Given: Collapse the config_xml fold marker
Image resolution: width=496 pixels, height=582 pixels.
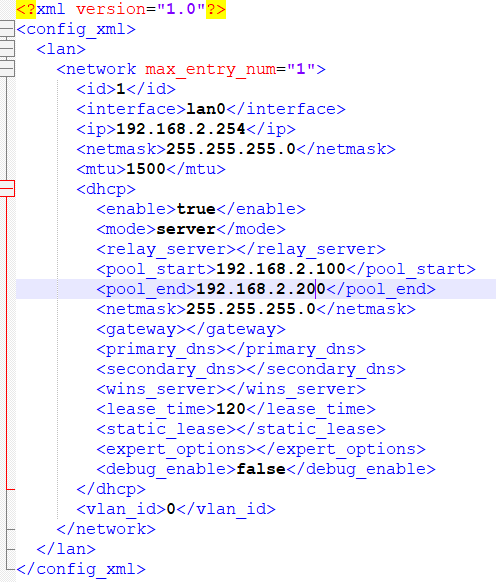Looking at the screenshot, I should [x=7, y=29].
